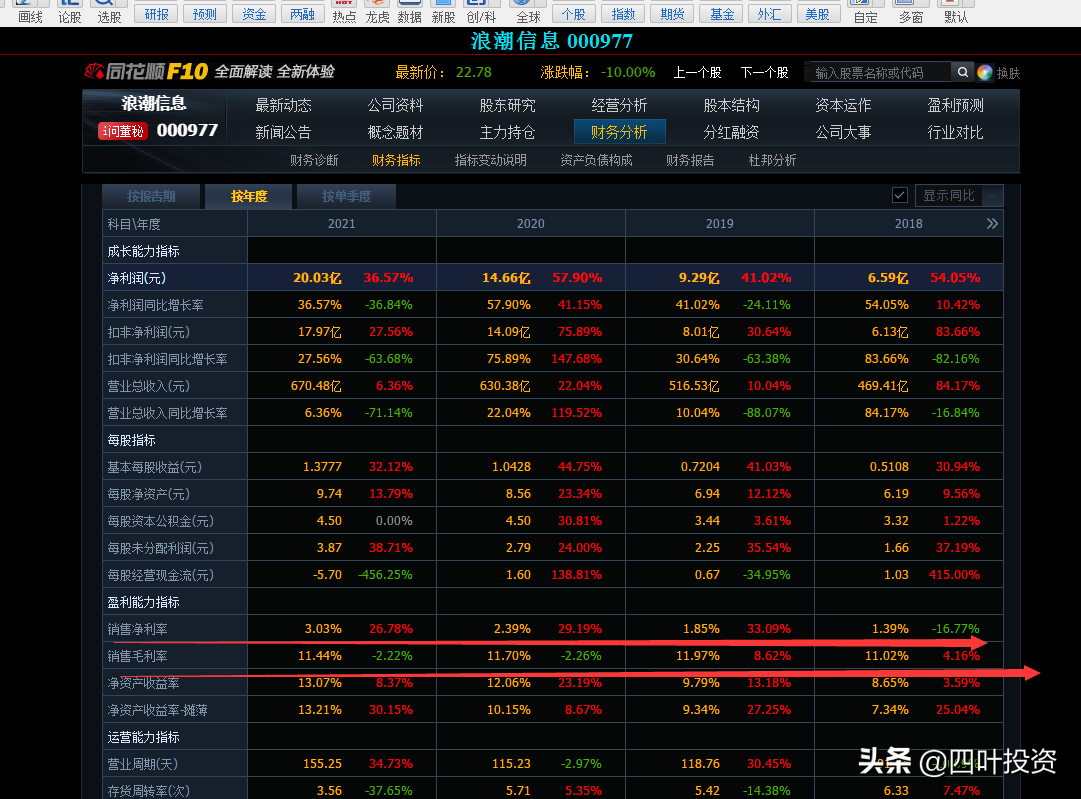Go to 经营分析 section

pyautogui.click(x=619, y=105)
